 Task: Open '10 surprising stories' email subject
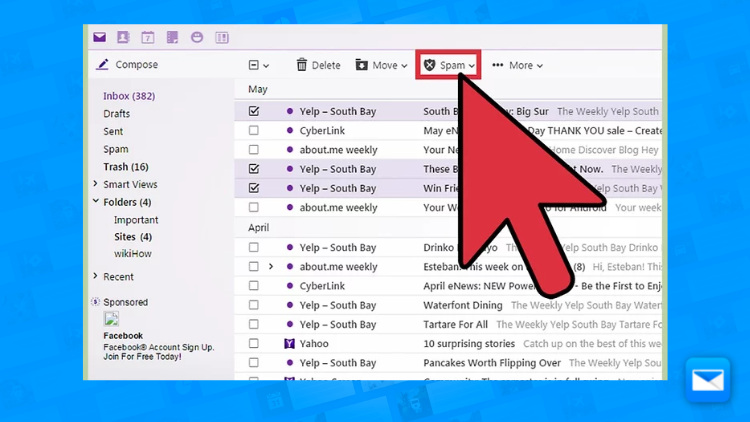coord(469,344)
